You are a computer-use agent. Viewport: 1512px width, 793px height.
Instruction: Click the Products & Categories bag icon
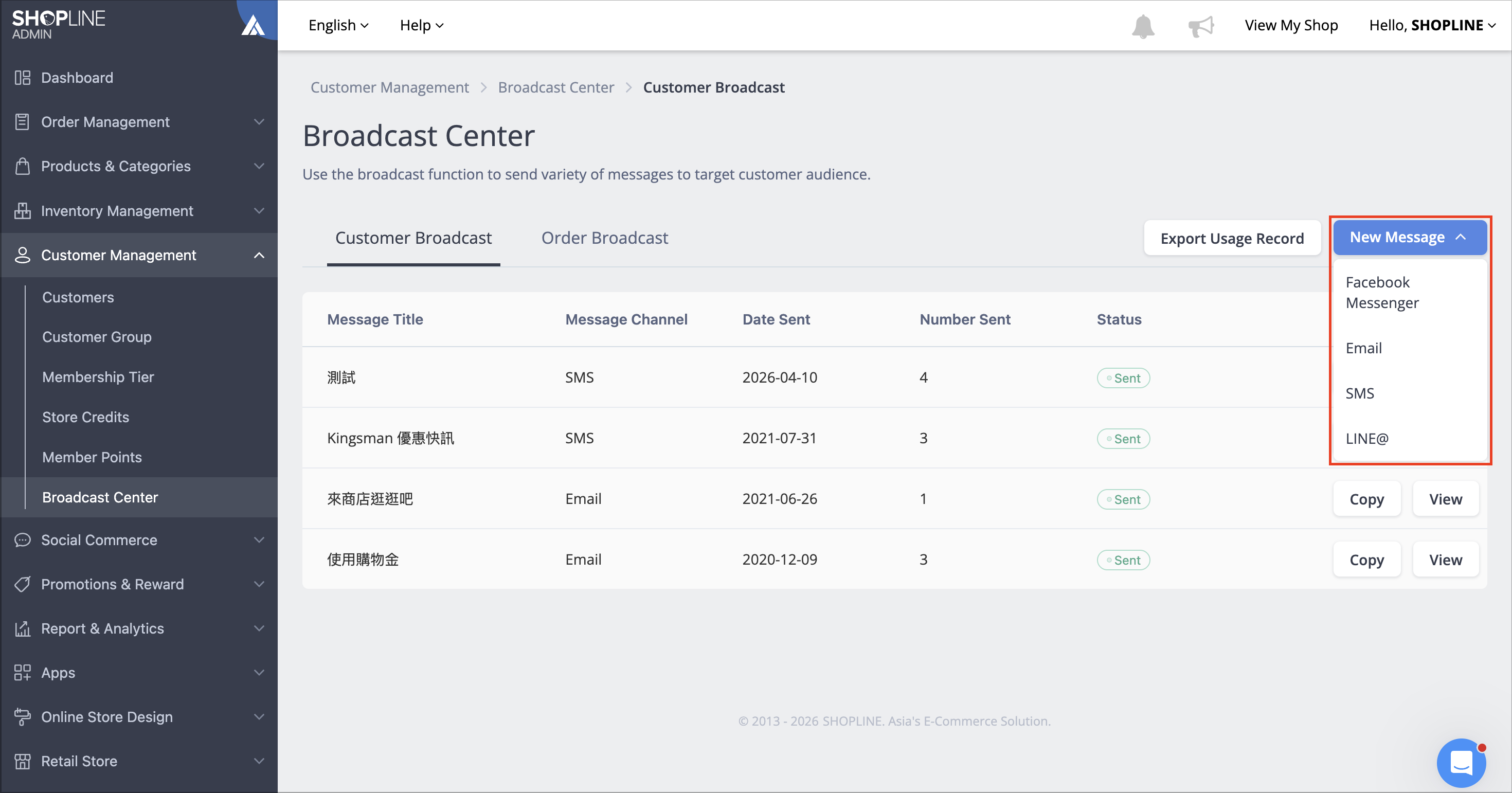tap(22, 166)
